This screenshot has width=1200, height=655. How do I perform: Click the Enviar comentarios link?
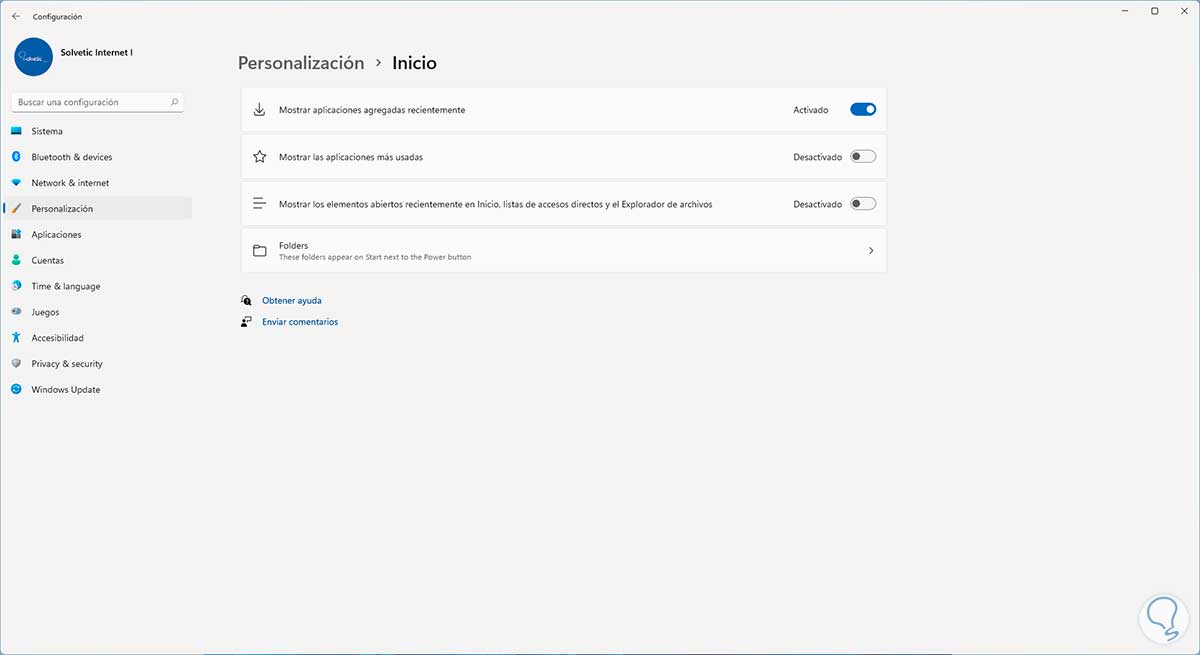300,322
